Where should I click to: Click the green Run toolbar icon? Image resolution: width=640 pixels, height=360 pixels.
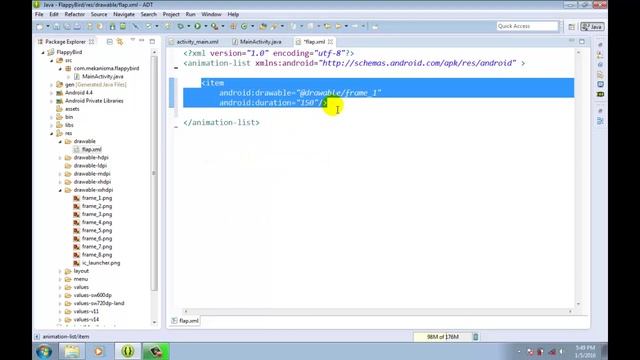(x=198, y=27)
